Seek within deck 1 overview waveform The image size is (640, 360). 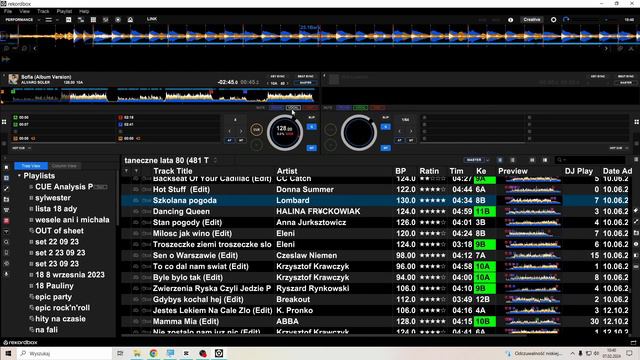[x=163, y=96]
